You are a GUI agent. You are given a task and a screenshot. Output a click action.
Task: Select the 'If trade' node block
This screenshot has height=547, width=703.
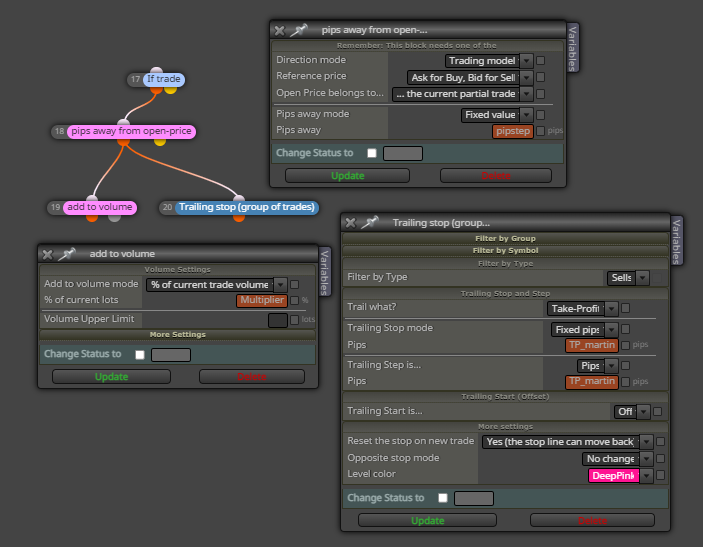[164, 79]
